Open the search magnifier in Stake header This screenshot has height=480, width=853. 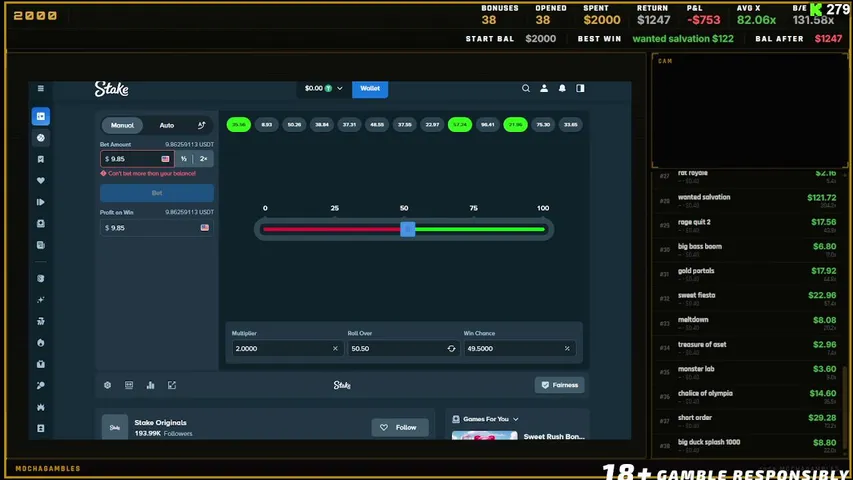[x=526, y=88]
